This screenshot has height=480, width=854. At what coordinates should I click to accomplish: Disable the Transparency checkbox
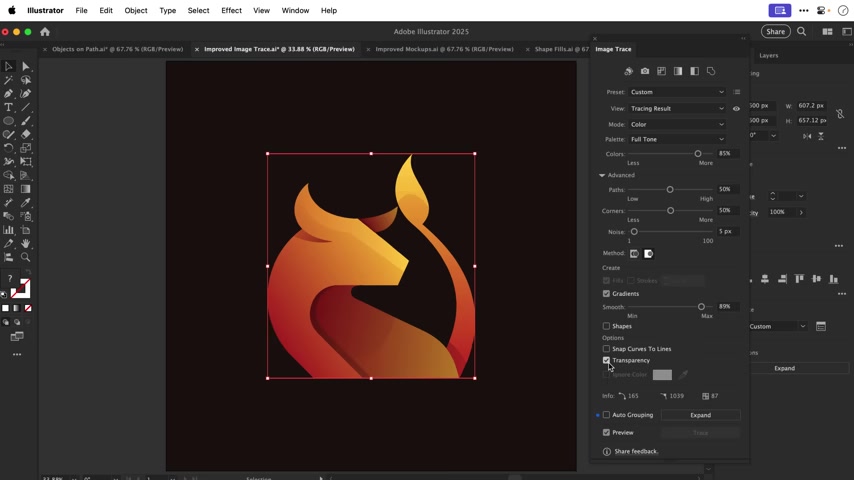(606, 360)
